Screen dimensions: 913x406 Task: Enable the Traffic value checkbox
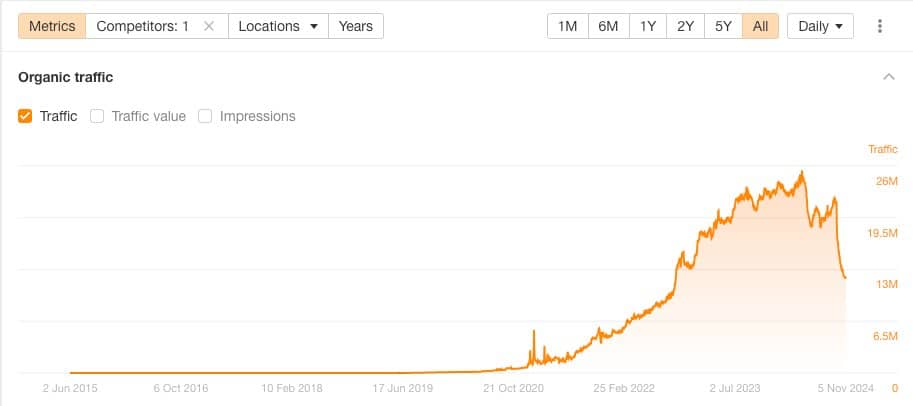[97, 116]
